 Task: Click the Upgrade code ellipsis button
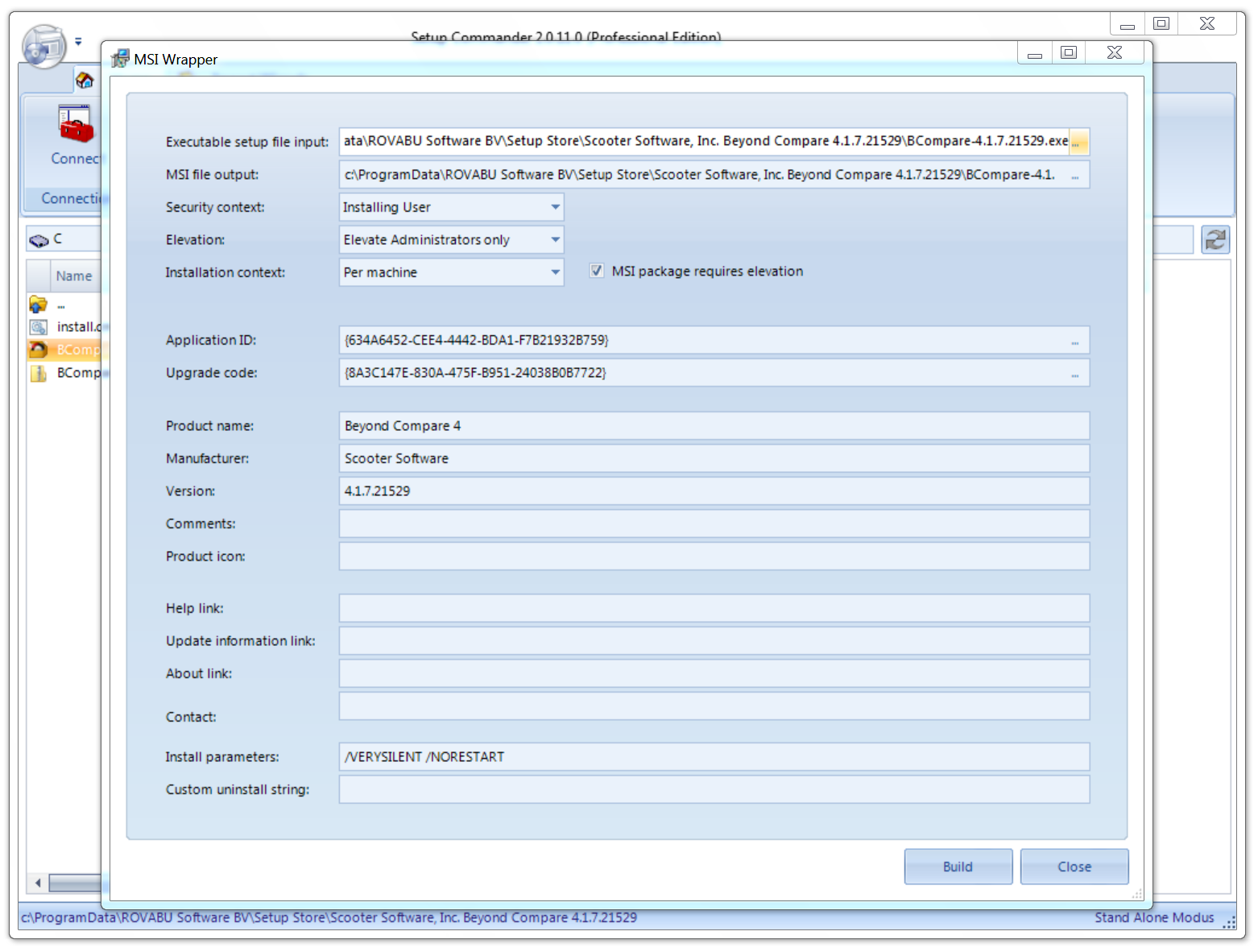pos(1075,374)
